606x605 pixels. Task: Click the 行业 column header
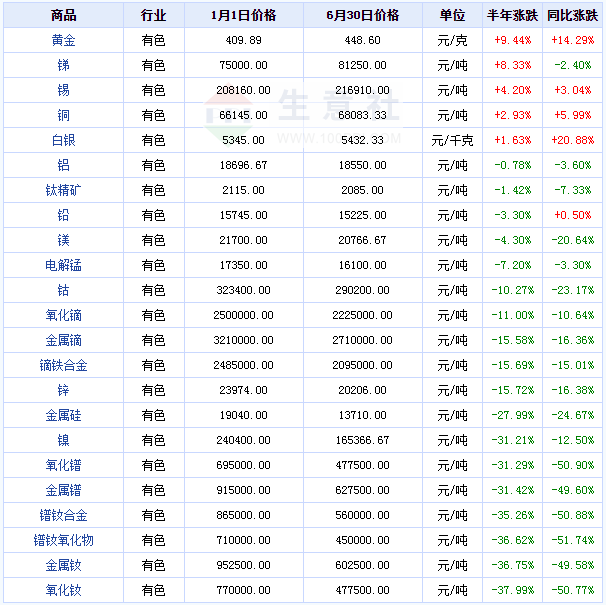point(153,16)
